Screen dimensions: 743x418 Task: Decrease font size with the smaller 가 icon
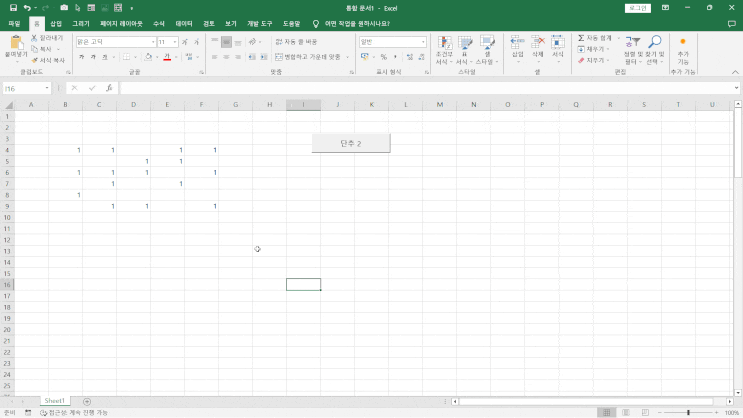pos(196,42)
